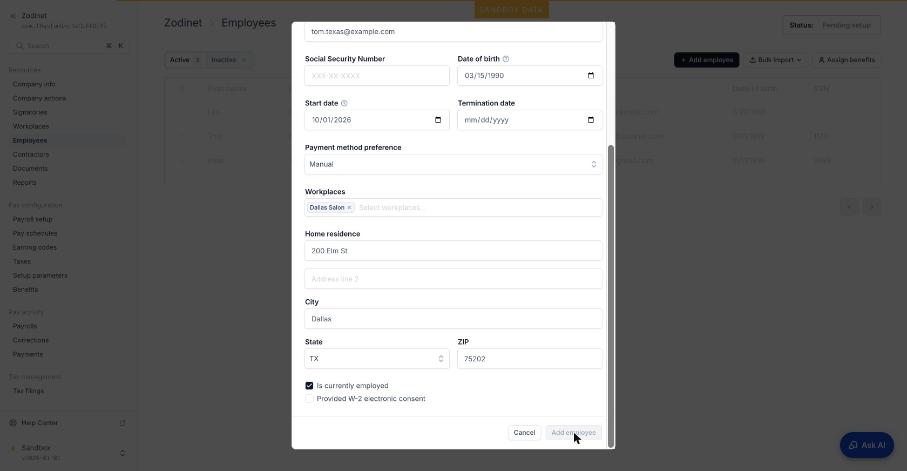Click the Home residence street field
907x471 pixels.
tap(453, 251)
